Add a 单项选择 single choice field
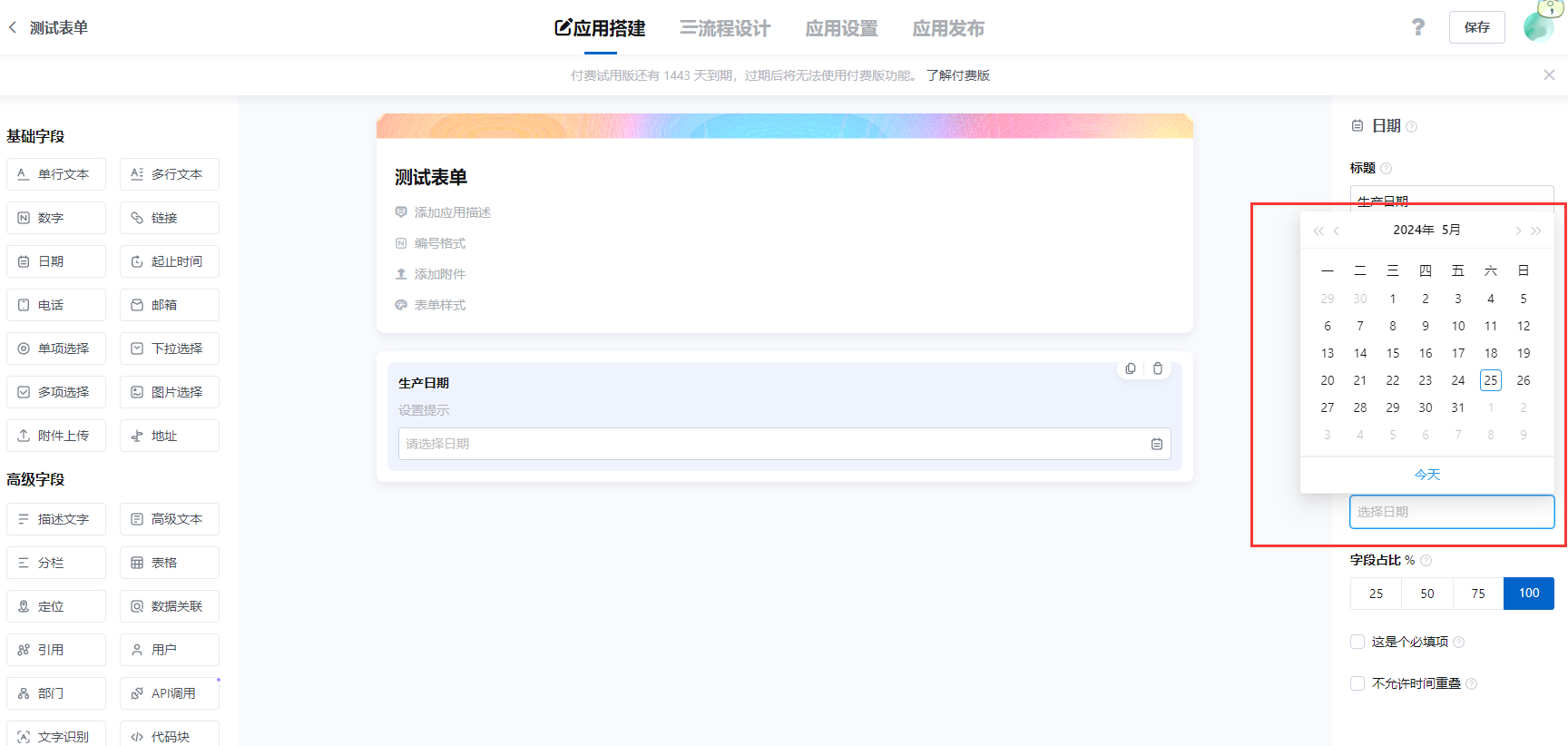Viewport: 1568px width, 746px height. point(56,348)
